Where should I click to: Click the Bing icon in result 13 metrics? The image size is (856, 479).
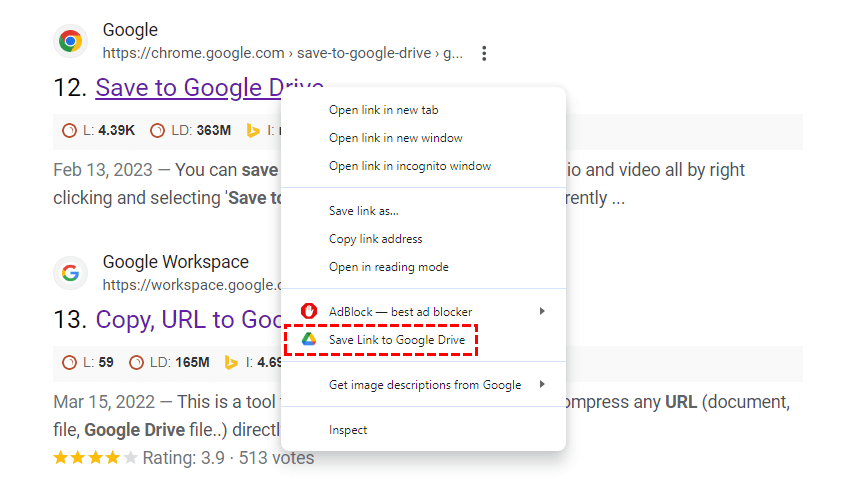[231, 362]
